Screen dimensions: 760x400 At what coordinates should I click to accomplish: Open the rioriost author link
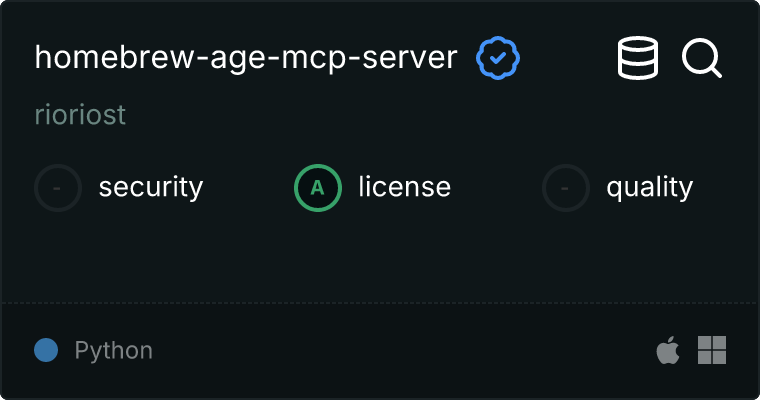tap(80, 115)
